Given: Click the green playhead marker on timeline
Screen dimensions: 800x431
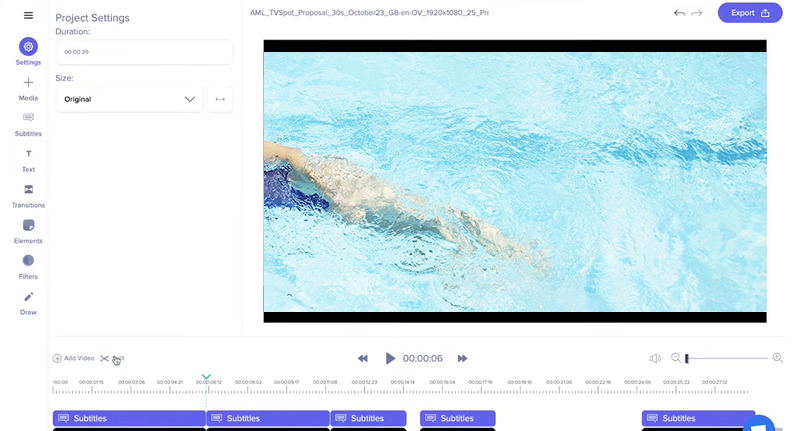Looking at the screenshot, I should point(206,377).
